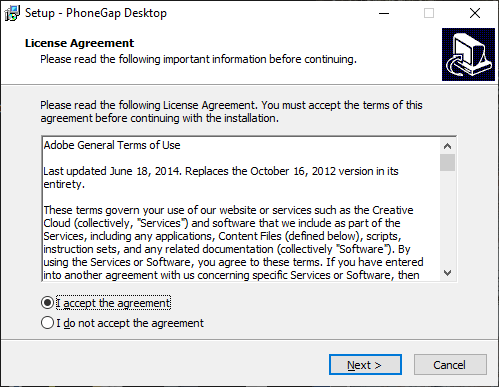Click the disabled maximize window button
This screenshot has height=387, width=499.
click(429, 13)
